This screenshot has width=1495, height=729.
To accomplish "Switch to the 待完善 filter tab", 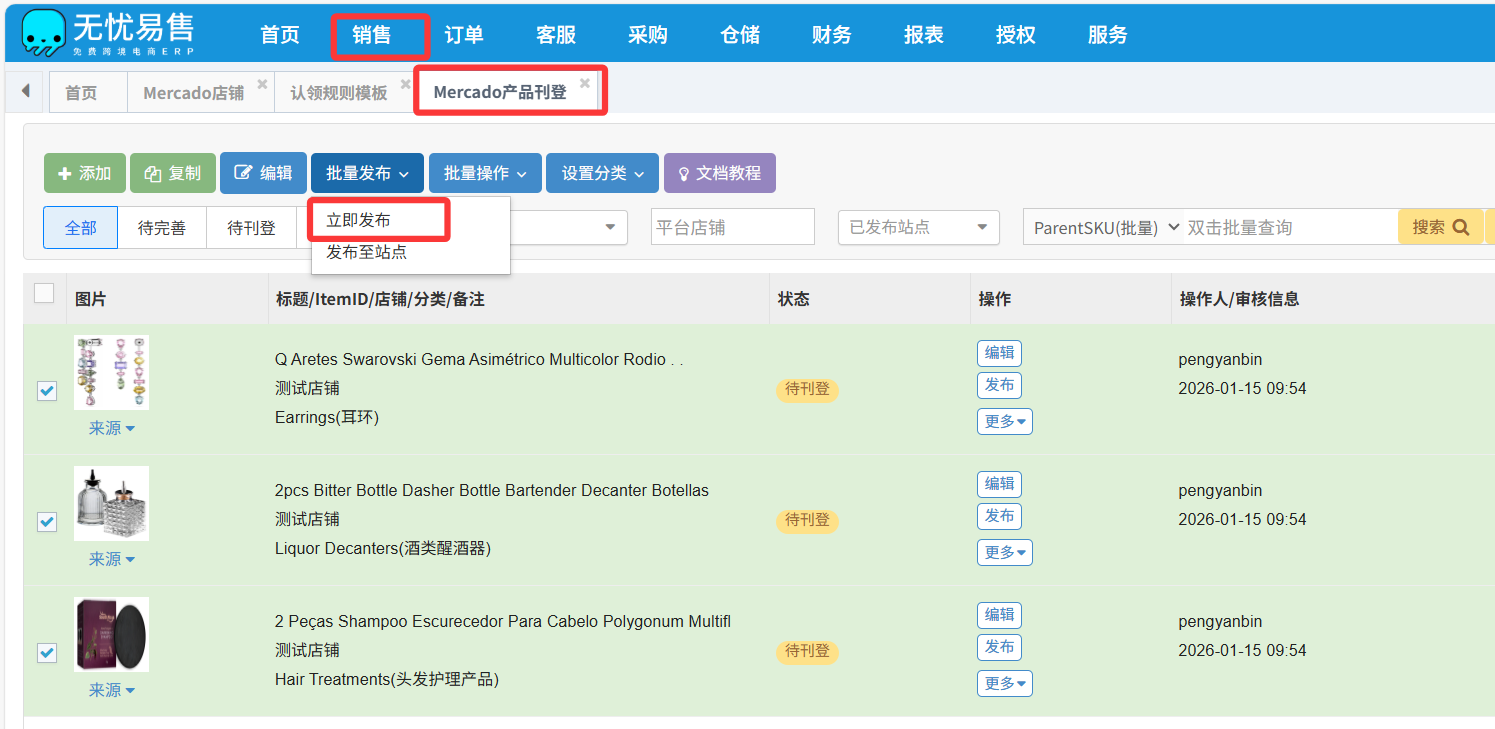I will 161,228.
